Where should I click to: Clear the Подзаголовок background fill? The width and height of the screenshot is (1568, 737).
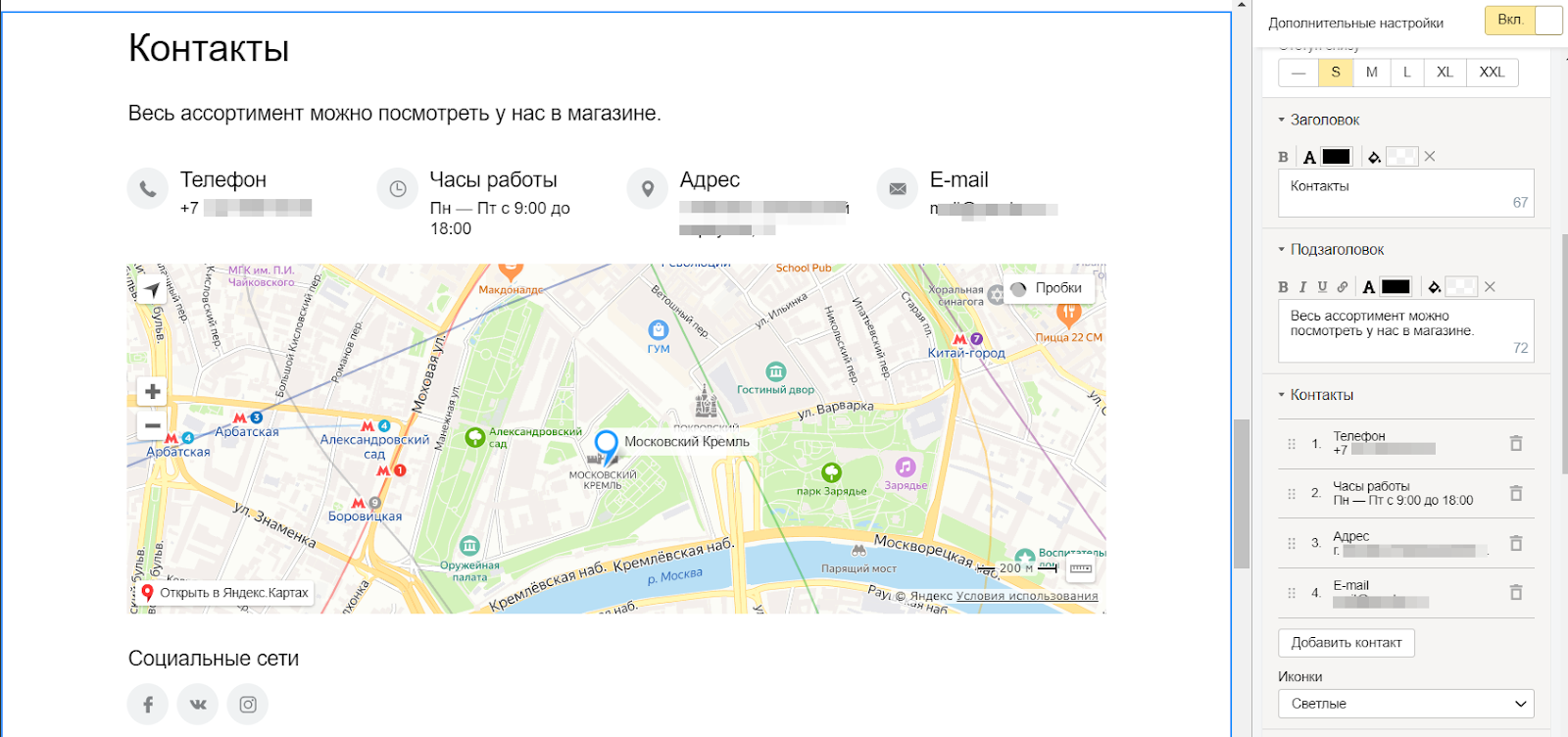pos(1490,287)
